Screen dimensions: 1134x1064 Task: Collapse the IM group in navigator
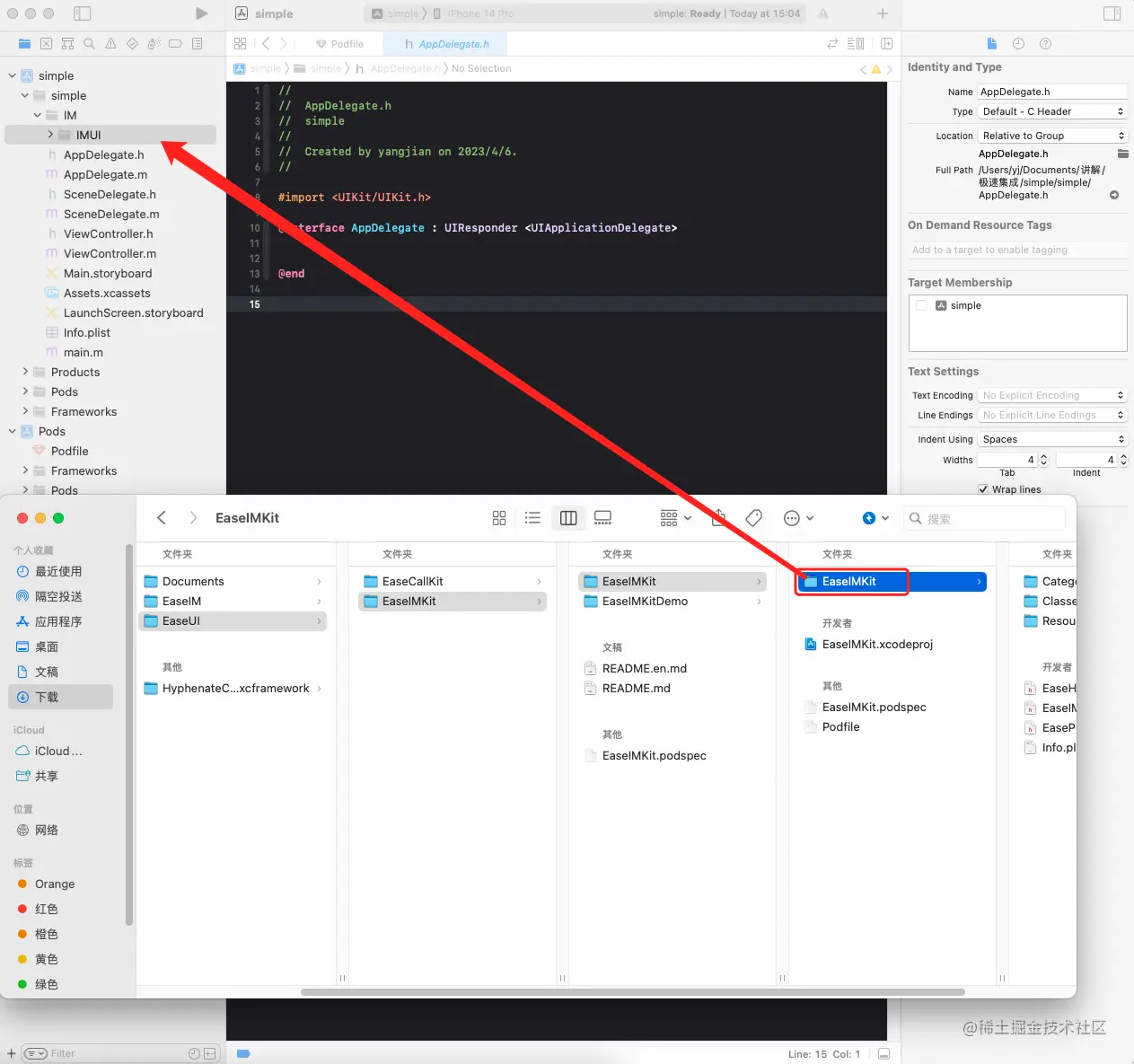(38, 115)
